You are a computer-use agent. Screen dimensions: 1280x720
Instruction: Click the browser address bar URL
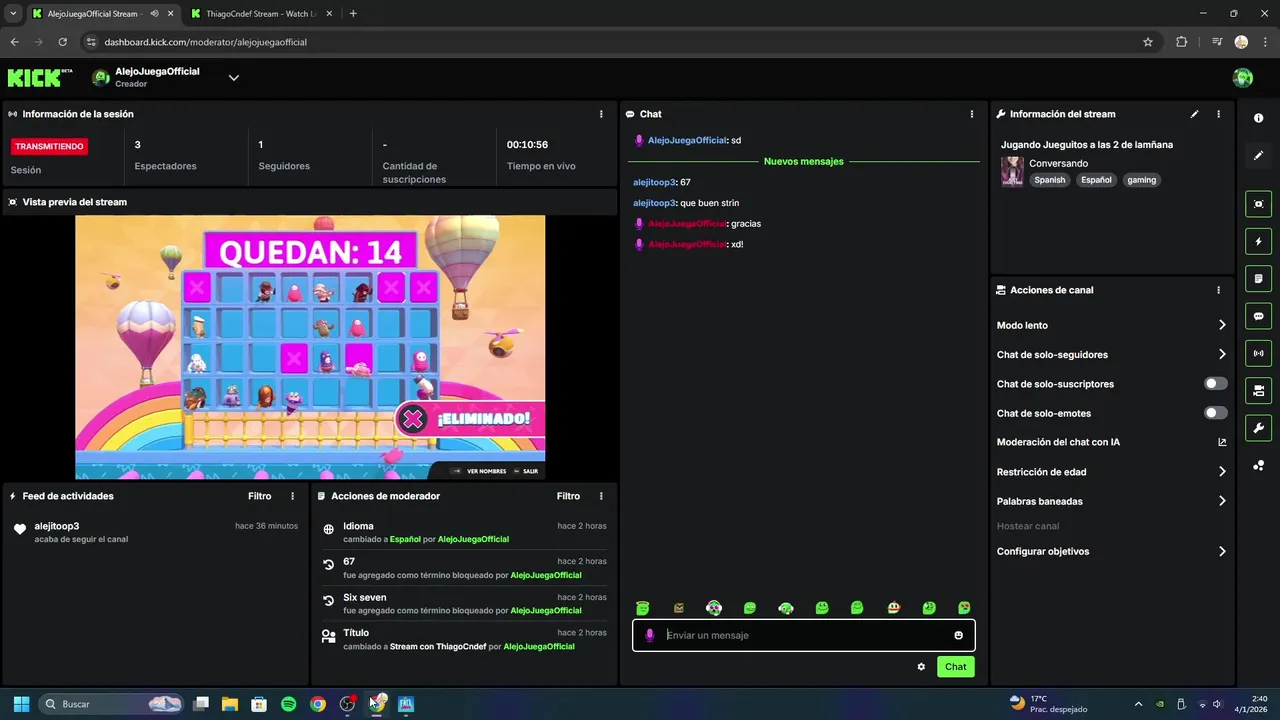point(206,42)
